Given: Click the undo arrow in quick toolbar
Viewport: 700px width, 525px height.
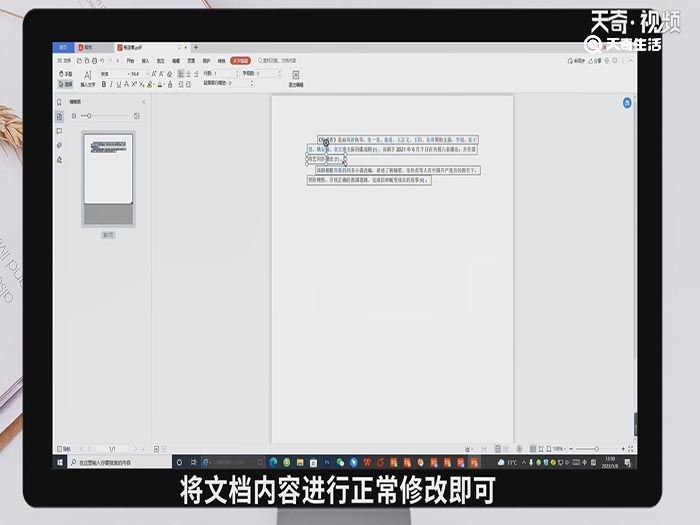Looking at the screenshot, I should 102,60.
